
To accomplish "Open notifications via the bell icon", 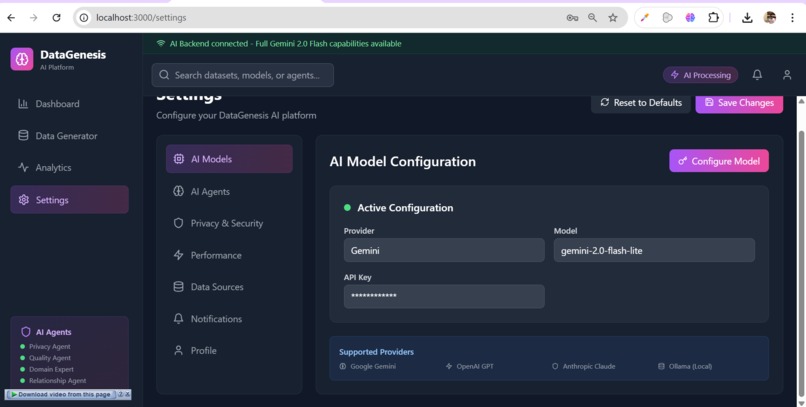I will pos(757,75).
